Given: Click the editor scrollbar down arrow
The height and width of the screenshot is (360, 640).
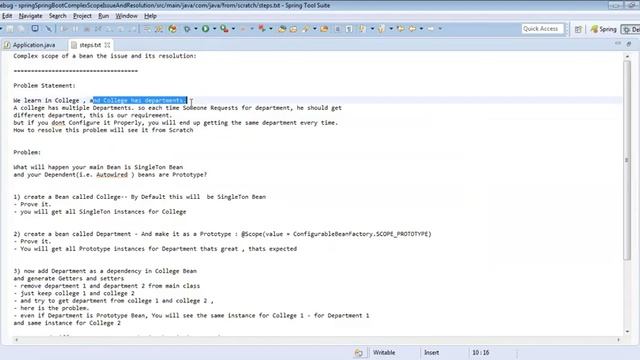Looking at the screenshot, I should coord(627,332).
